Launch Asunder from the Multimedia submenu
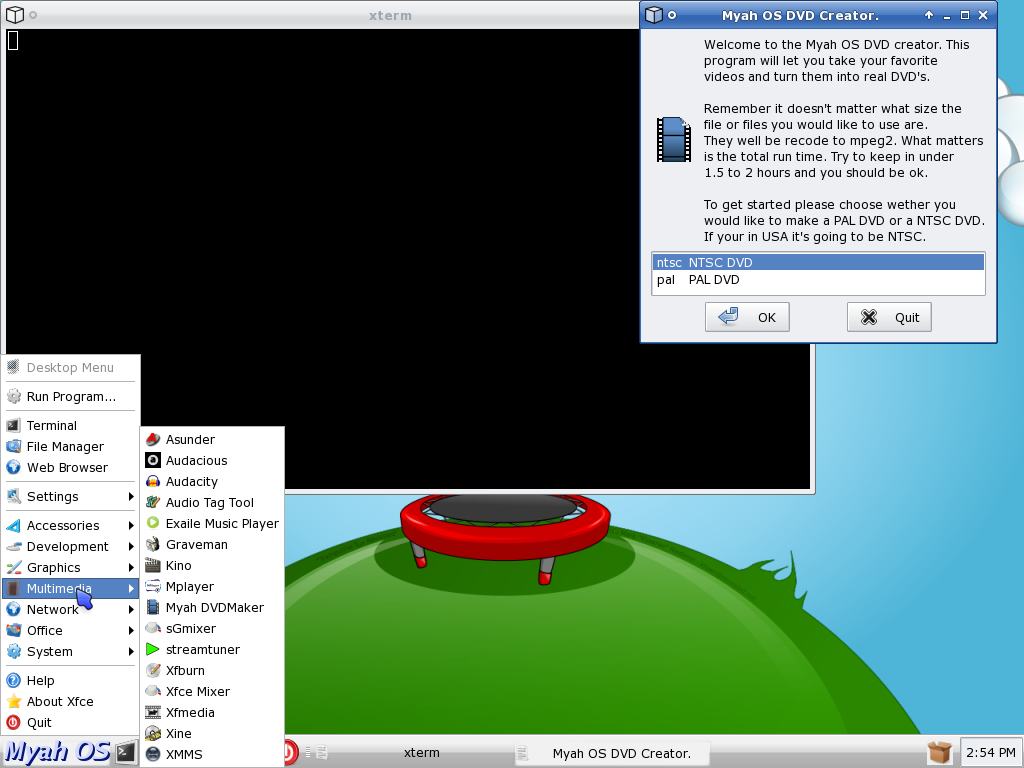Viewport: 1024px width, 768px height. [212, 440]
